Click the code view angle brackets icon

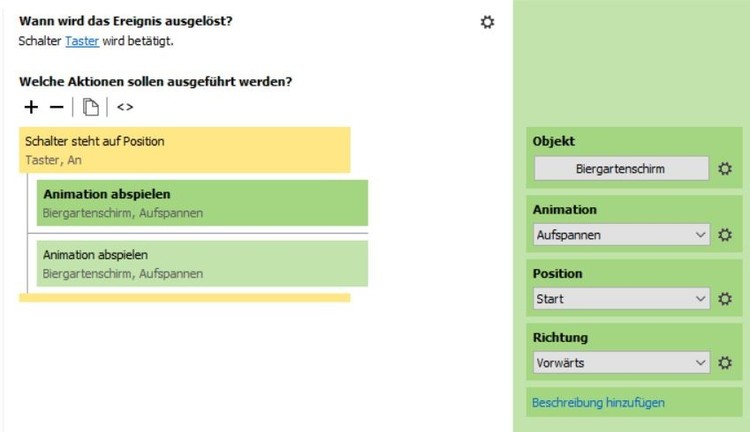point(125,107)
